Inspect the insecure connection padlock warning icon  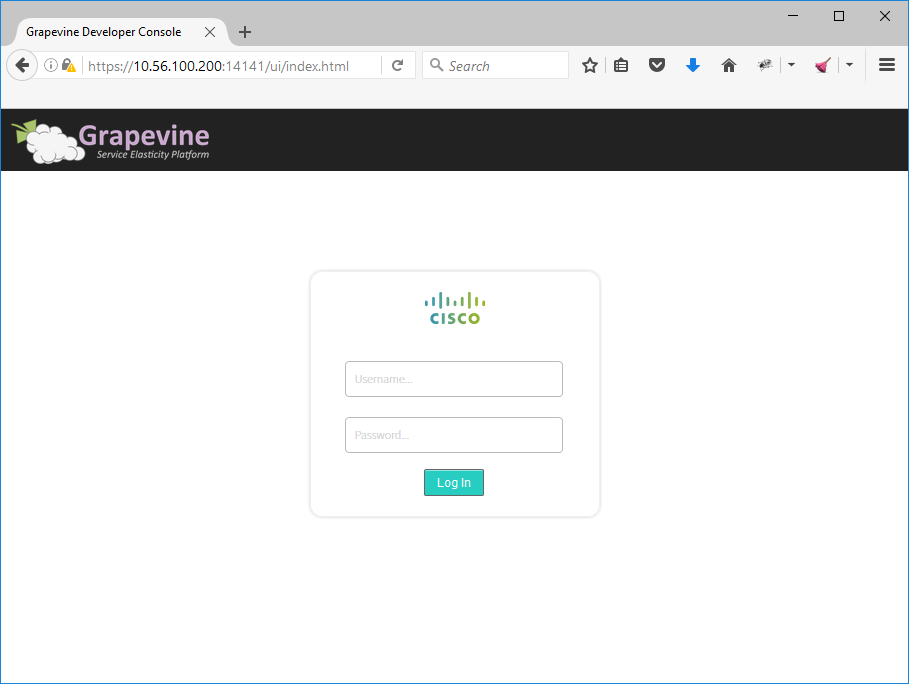pos(69,66)
